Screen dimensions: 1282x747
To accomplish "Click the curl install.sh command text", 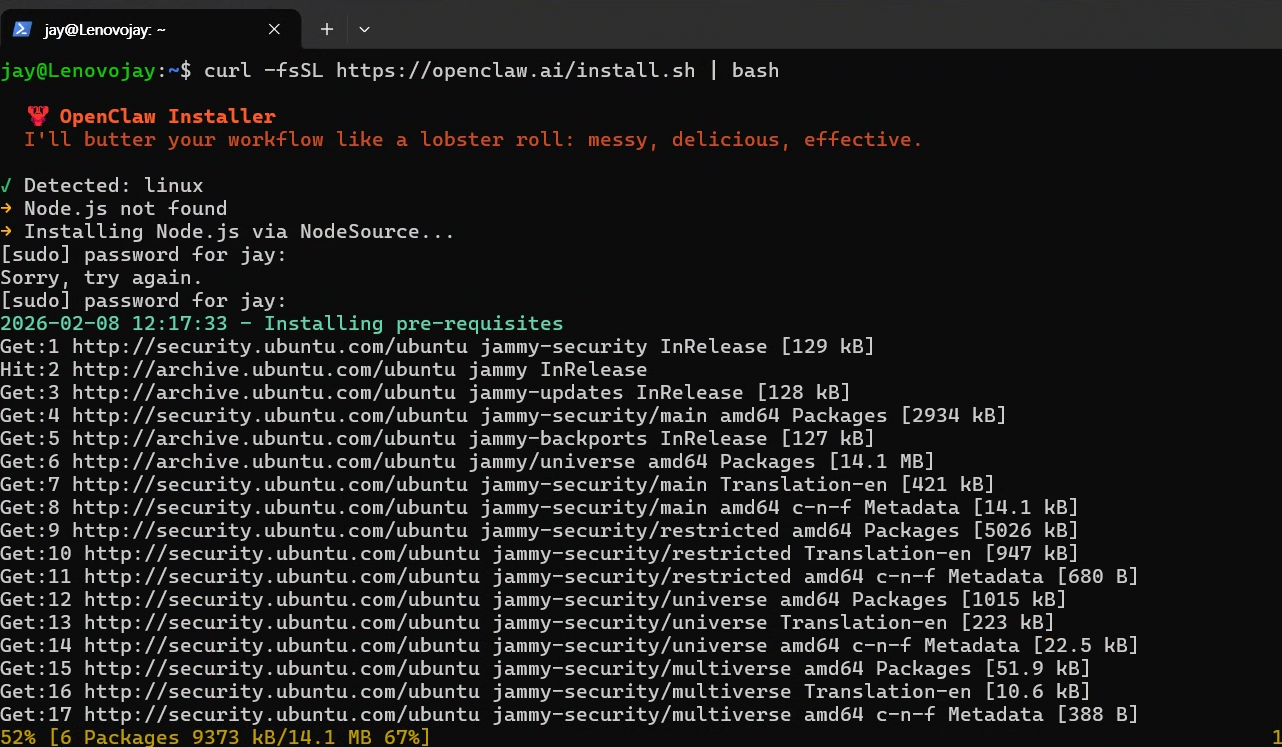I will (491, 70).
